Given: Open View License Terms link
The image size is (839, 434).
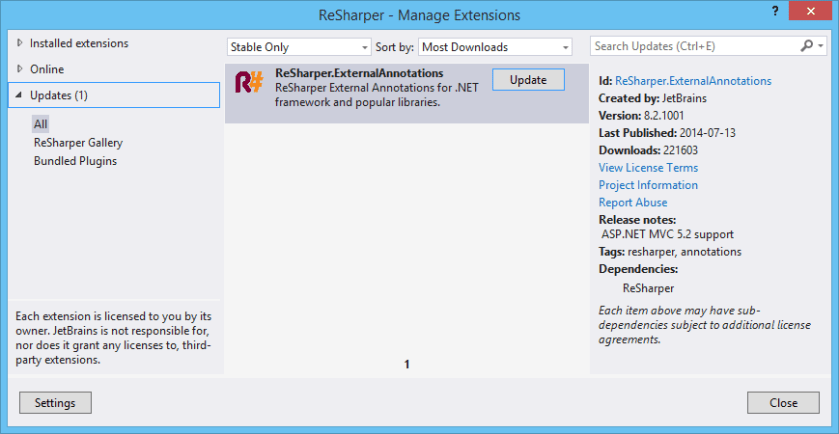Looking at the screenshot, I should (x=648, y=167).
